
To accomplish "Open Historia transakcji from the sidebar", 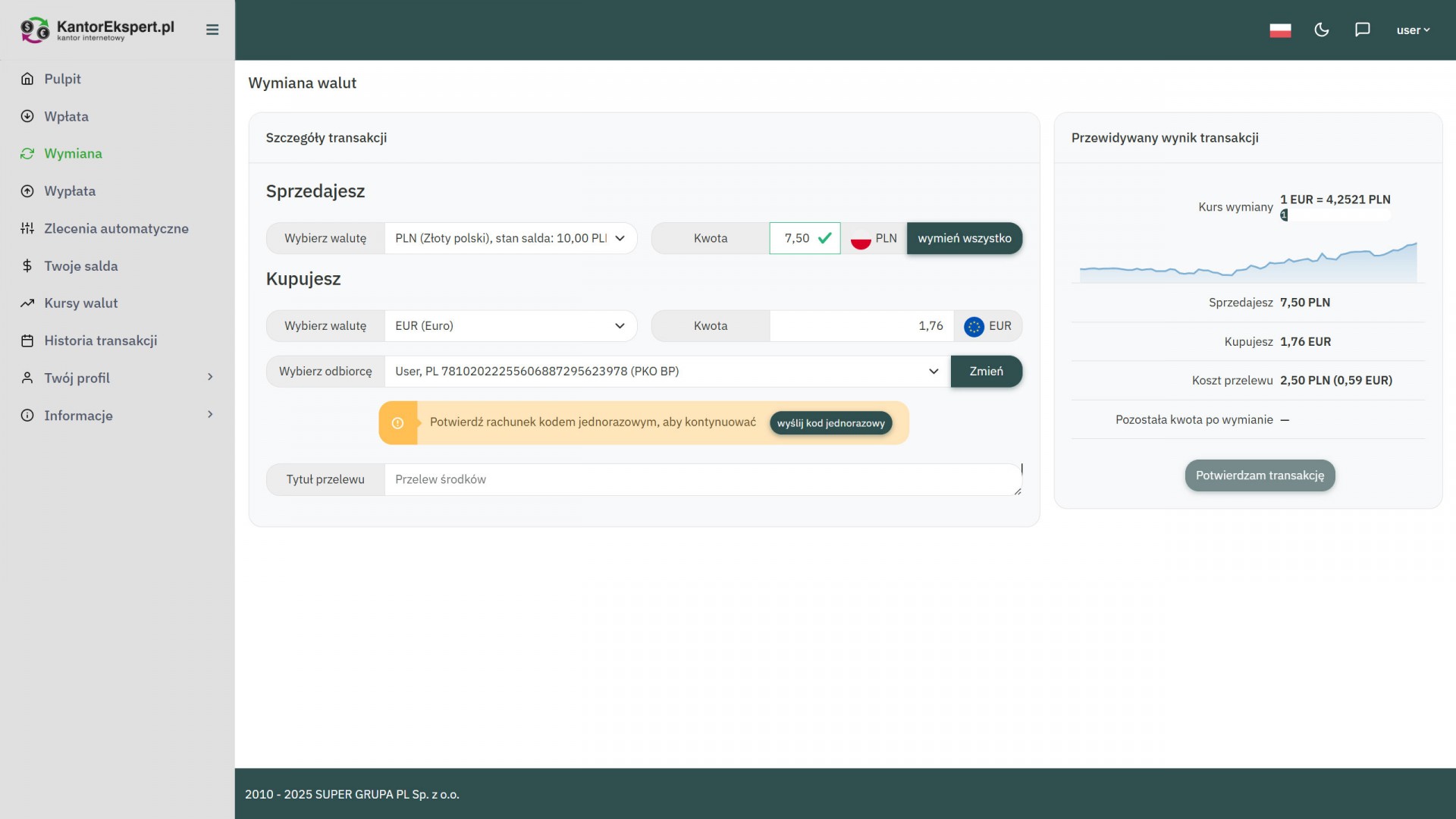I will (101, 340).
